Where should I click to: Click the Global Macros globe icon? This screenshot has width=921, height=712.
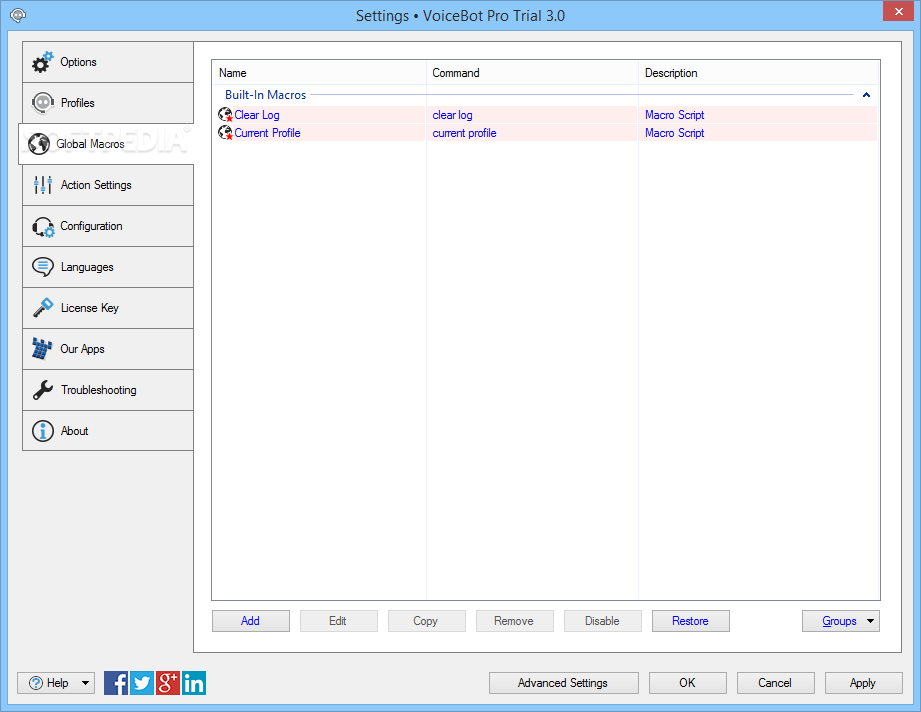coord(39,144)
